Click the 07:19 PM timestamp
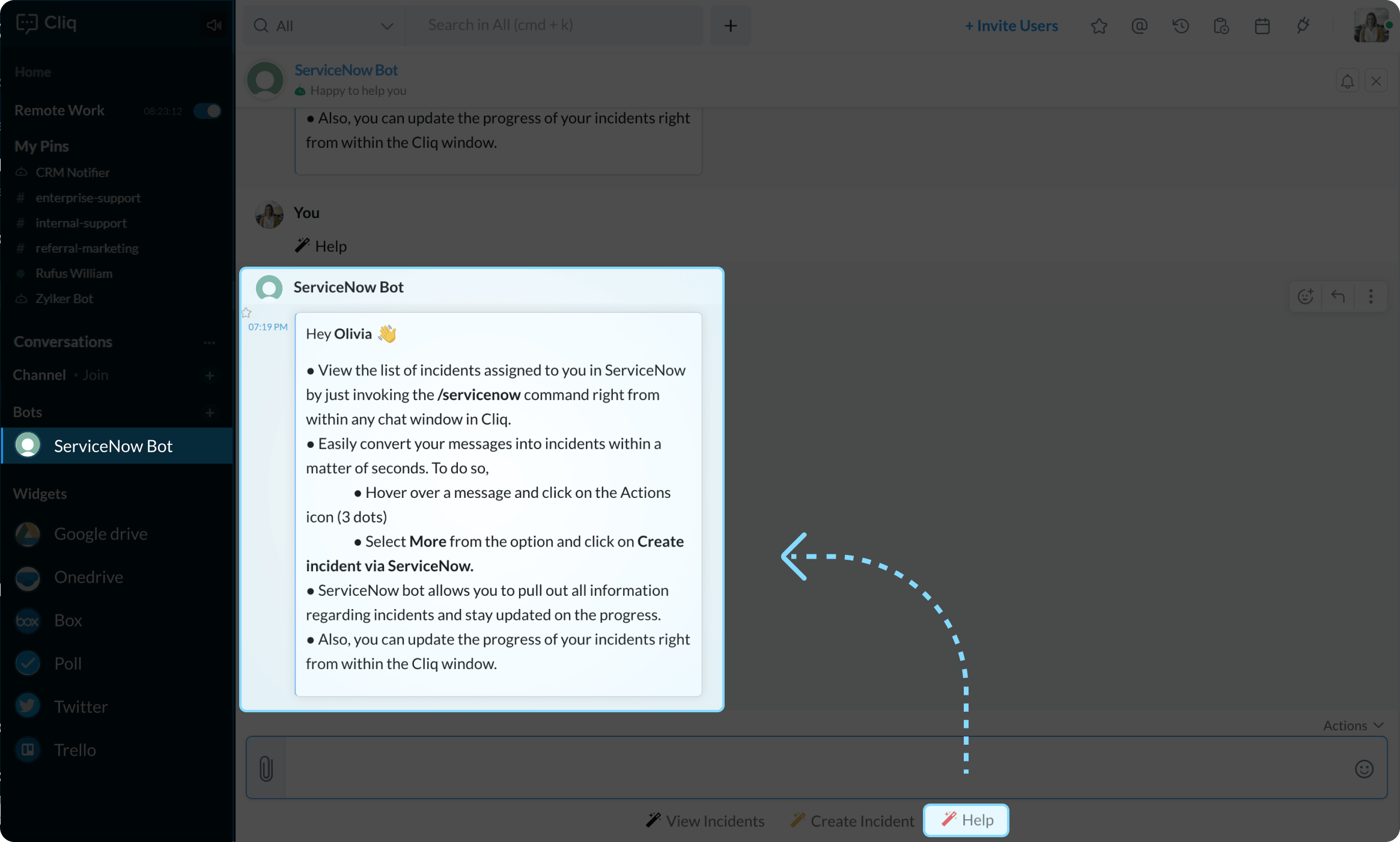This screenshot has height=842, width=1400. pyautogui.click(x=268, y=327)
